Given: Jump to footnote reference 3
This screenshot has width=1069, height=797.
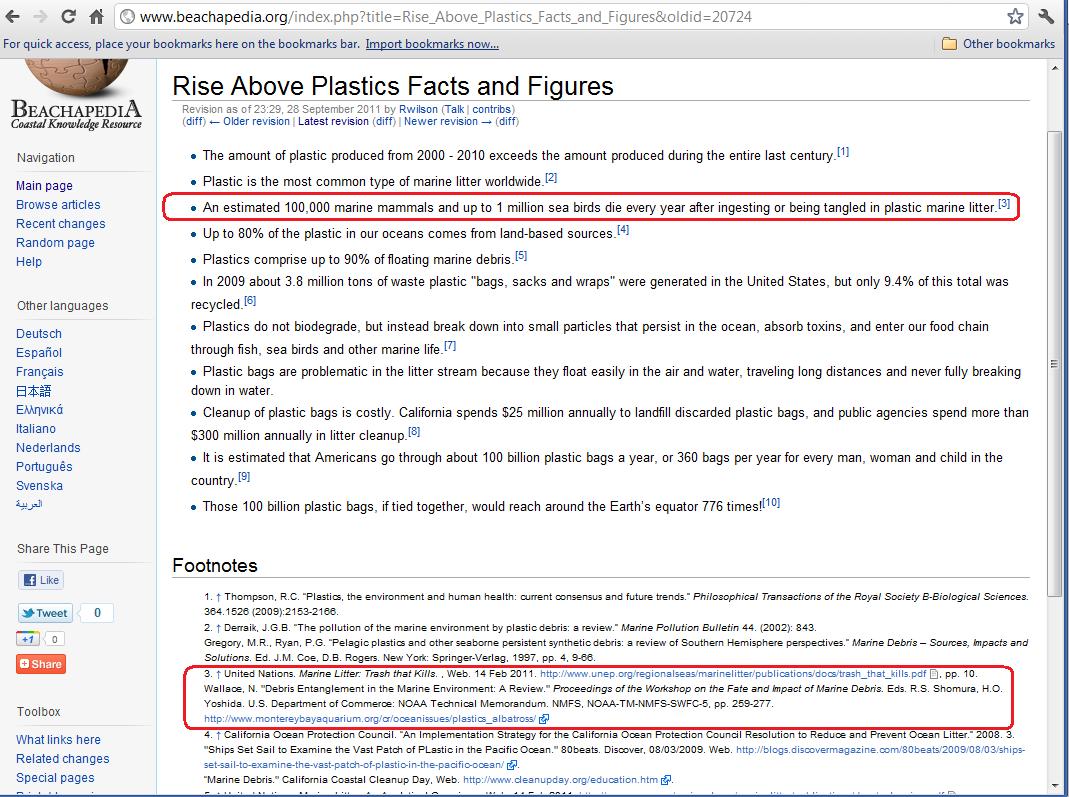Looking at the screenshot, I should click(1004, 204).
